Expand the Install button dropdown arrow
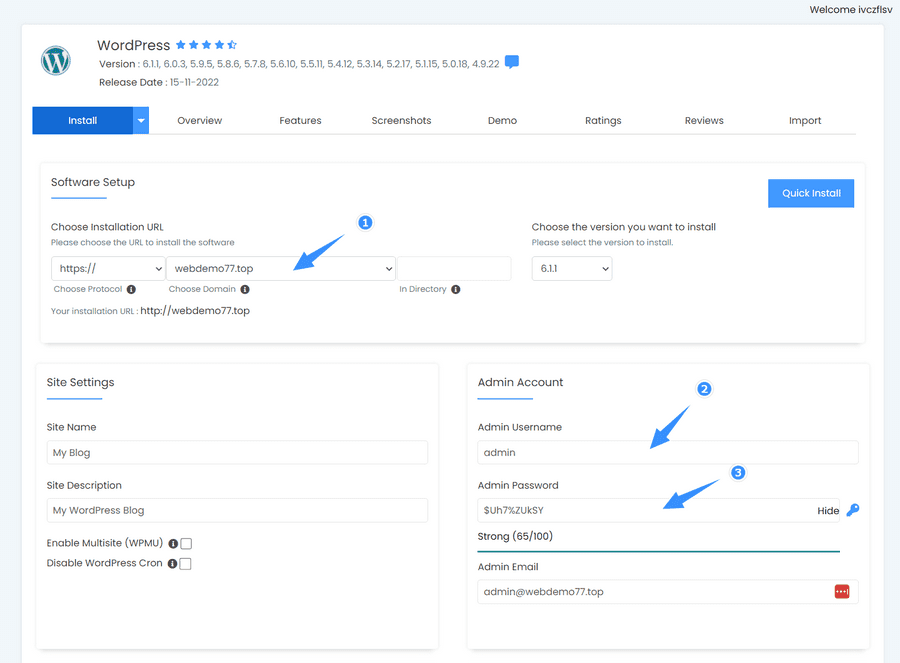This screenshot has height=663, width=900. click(x=141, y=121)
